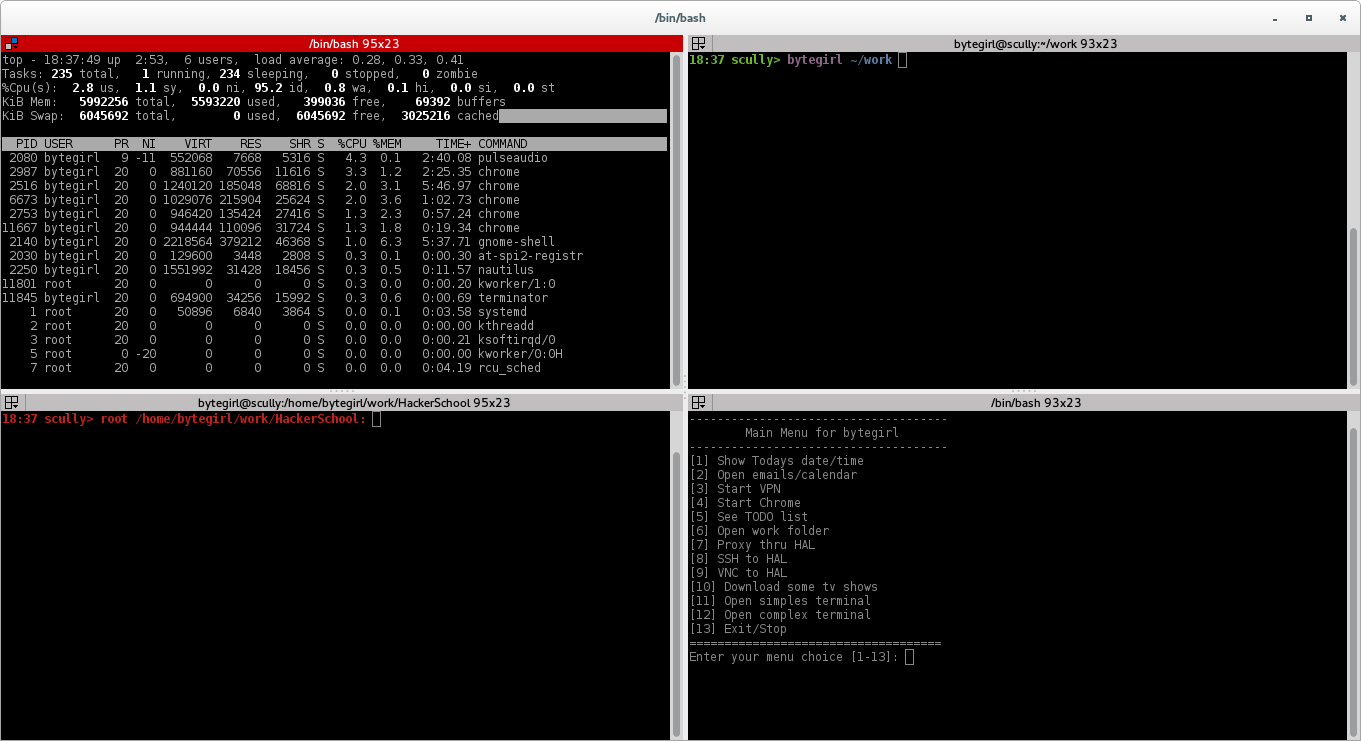Click menu entry [8] SSH to HAL
This screenshot has height=741, width=1361.
[738, 559]
